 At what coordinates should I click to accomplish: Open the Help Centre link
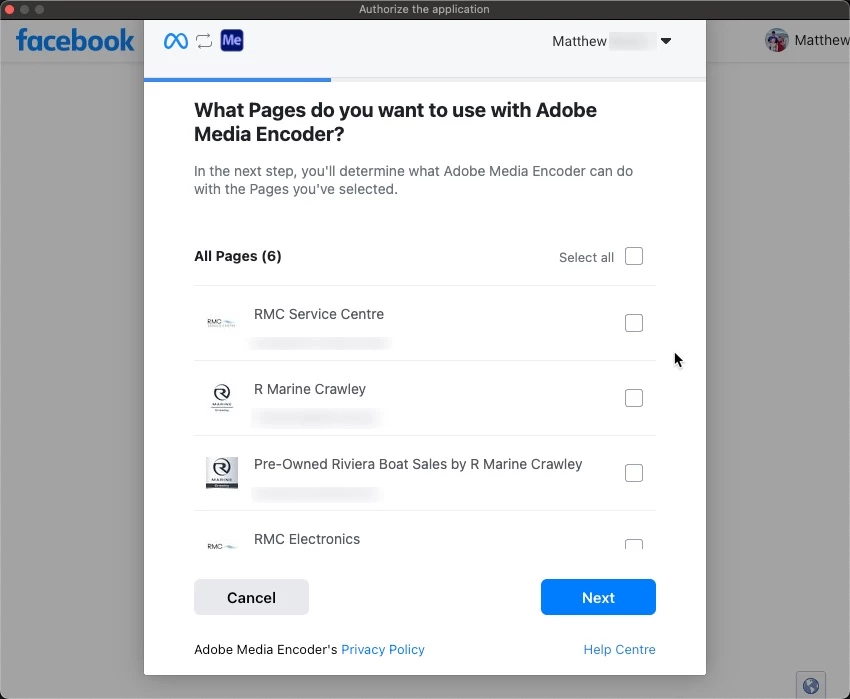pyautogui.click(x=619, y=649)
